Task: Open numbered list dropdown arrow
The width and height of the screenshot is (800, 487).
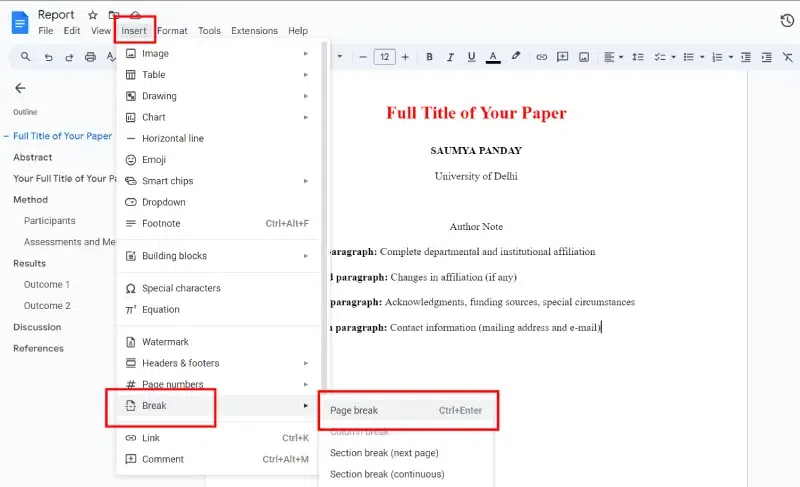Action: pos(731,57)
